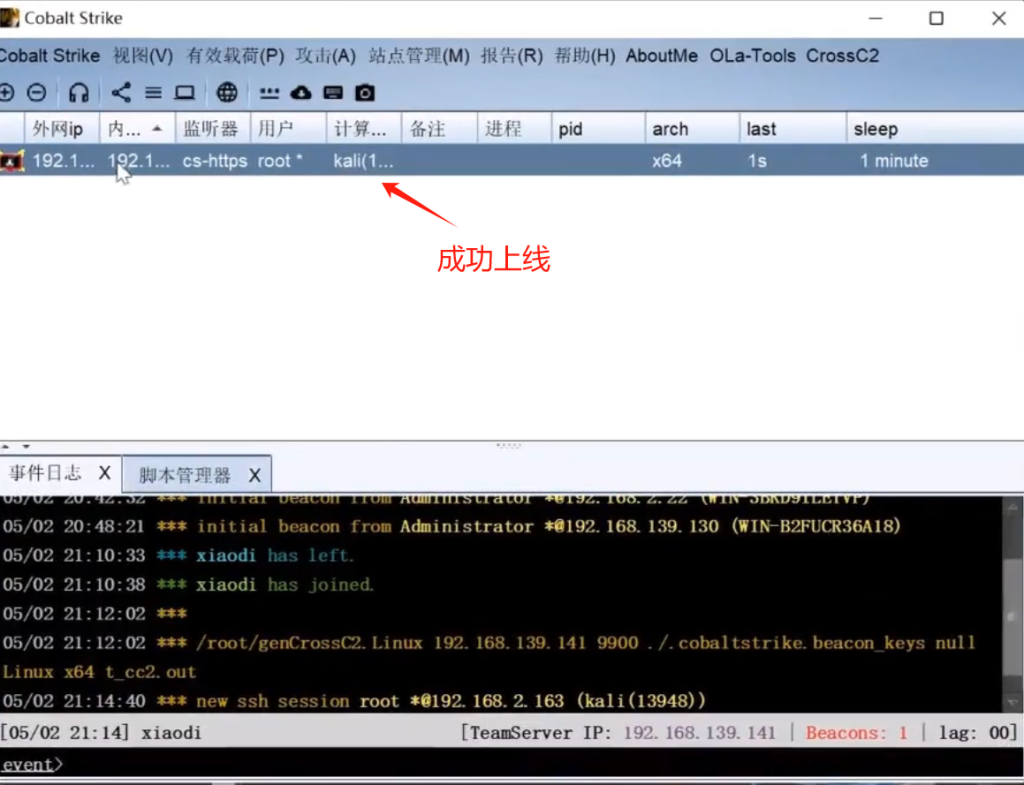The image size is (1024, 785).
Task: Sort by the 进程 column header
Action: [x=515, y=129]
